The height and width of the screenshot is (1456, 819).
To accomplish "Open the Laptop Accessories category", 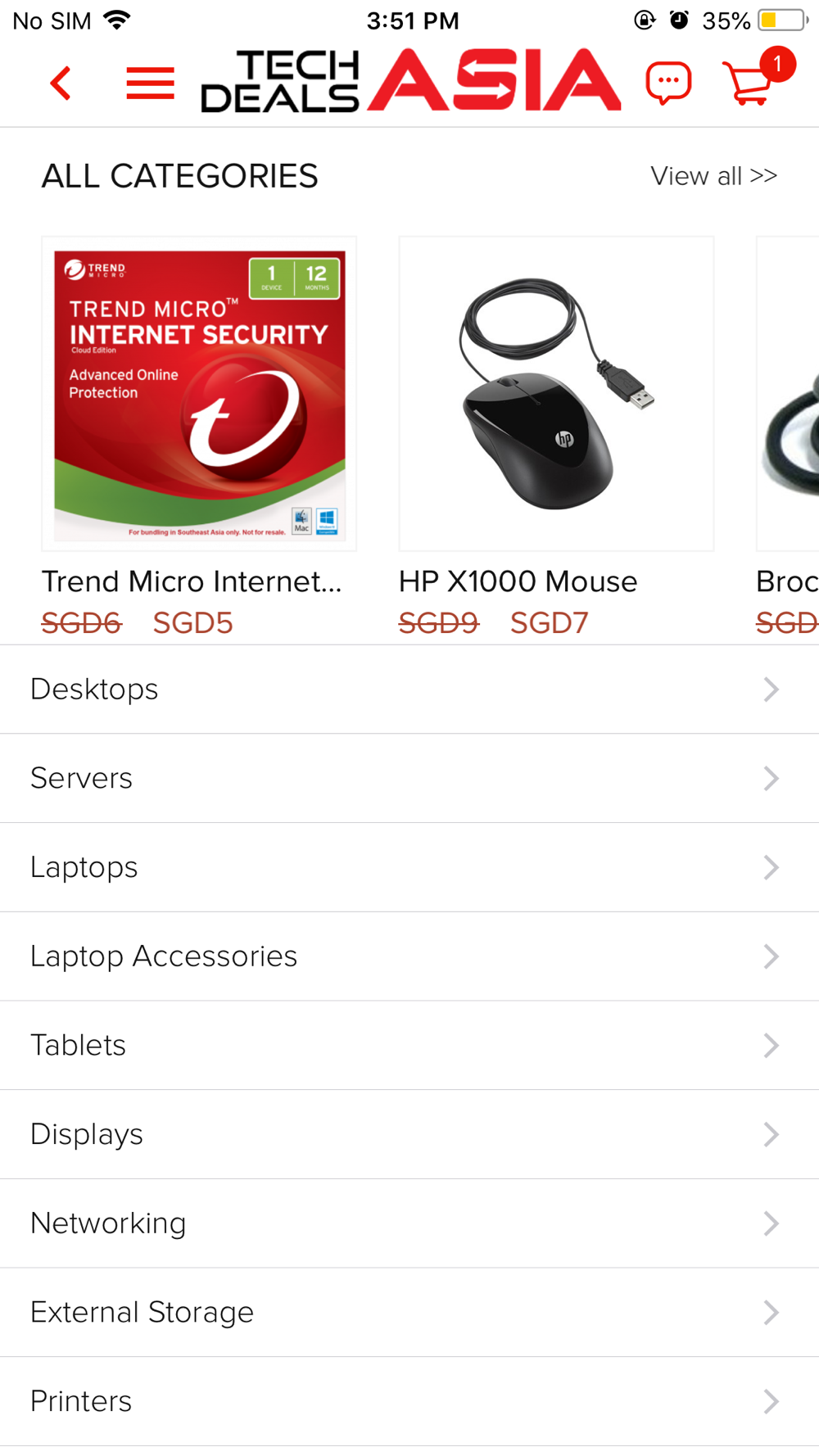I will (x=409, y=956).
